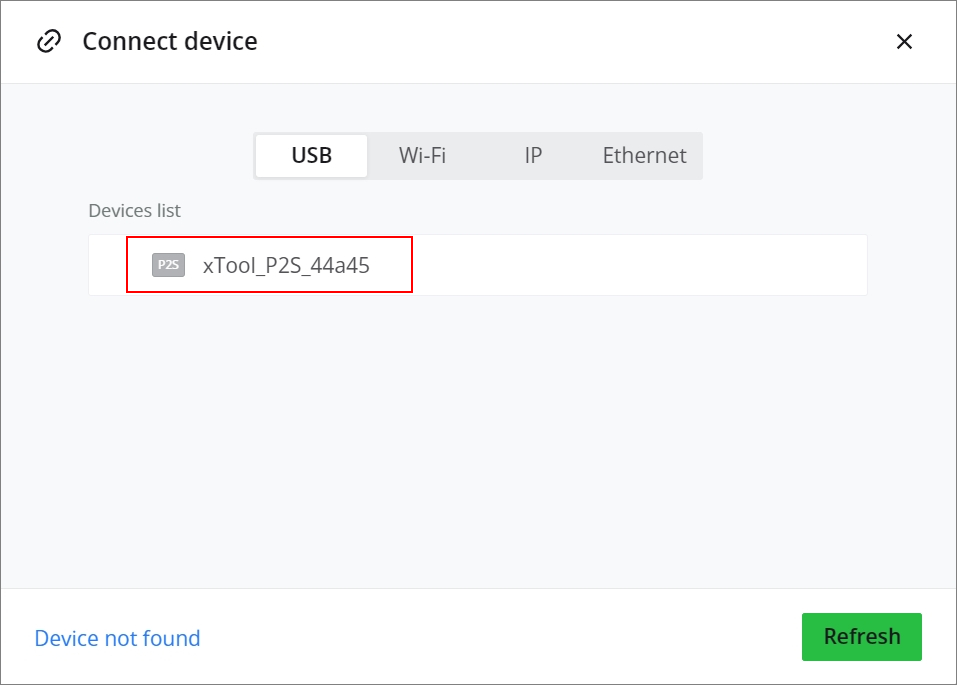Viewport: 957px width, 685px height.
Task: Open the Device not found link
Action: (x=117, y=638)
